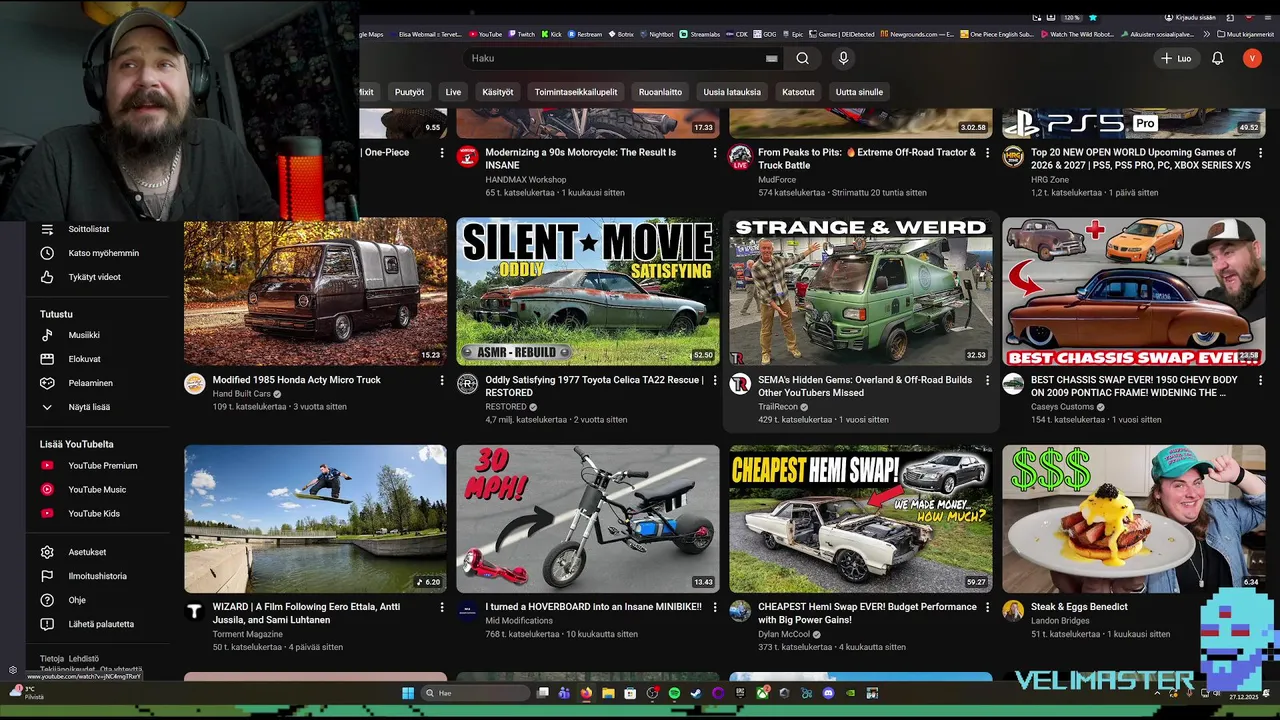
Task: Open the Steak & Eggs Benedict thumbnail
Action: 1133,519
